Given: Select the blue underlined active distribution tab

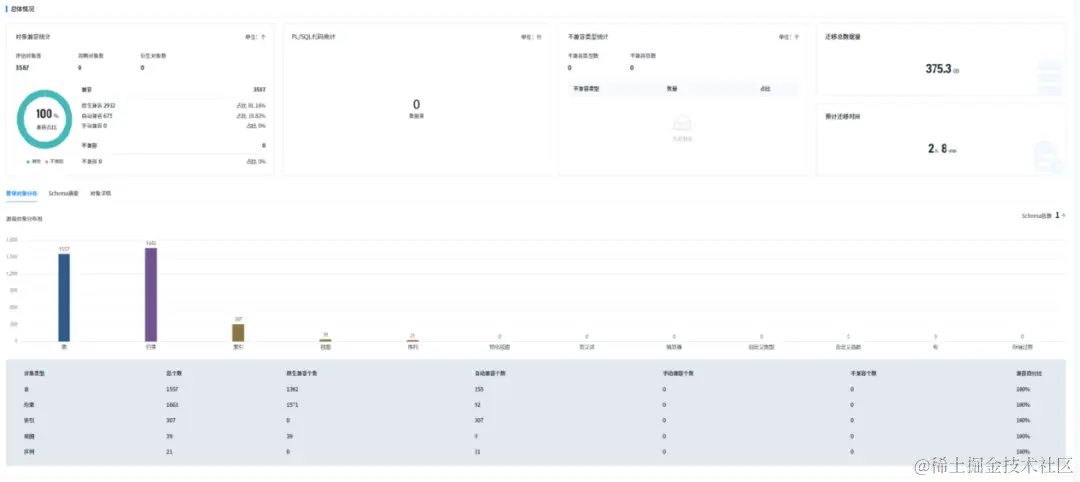Looking at the screenshot, I should (21, 193).
